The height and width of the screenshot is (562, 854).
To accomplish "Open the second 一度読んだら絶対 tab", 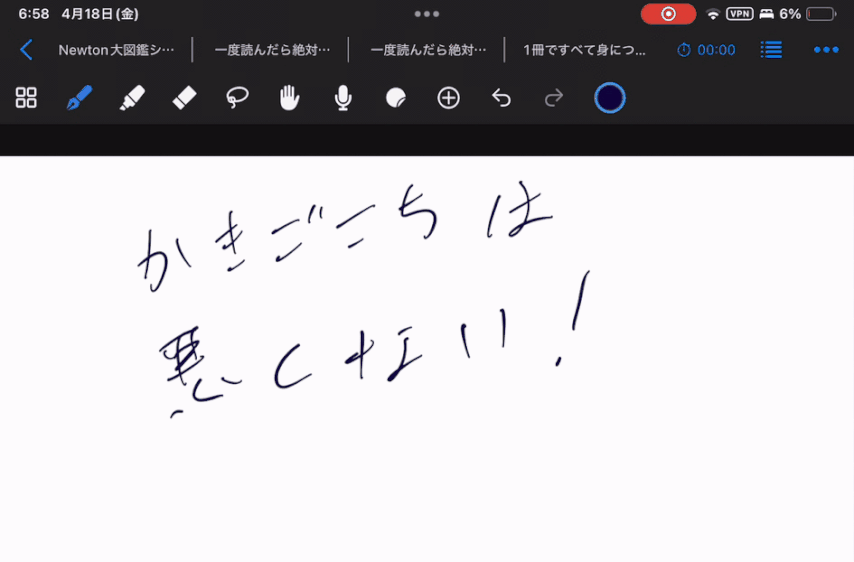I will point(428,50).
